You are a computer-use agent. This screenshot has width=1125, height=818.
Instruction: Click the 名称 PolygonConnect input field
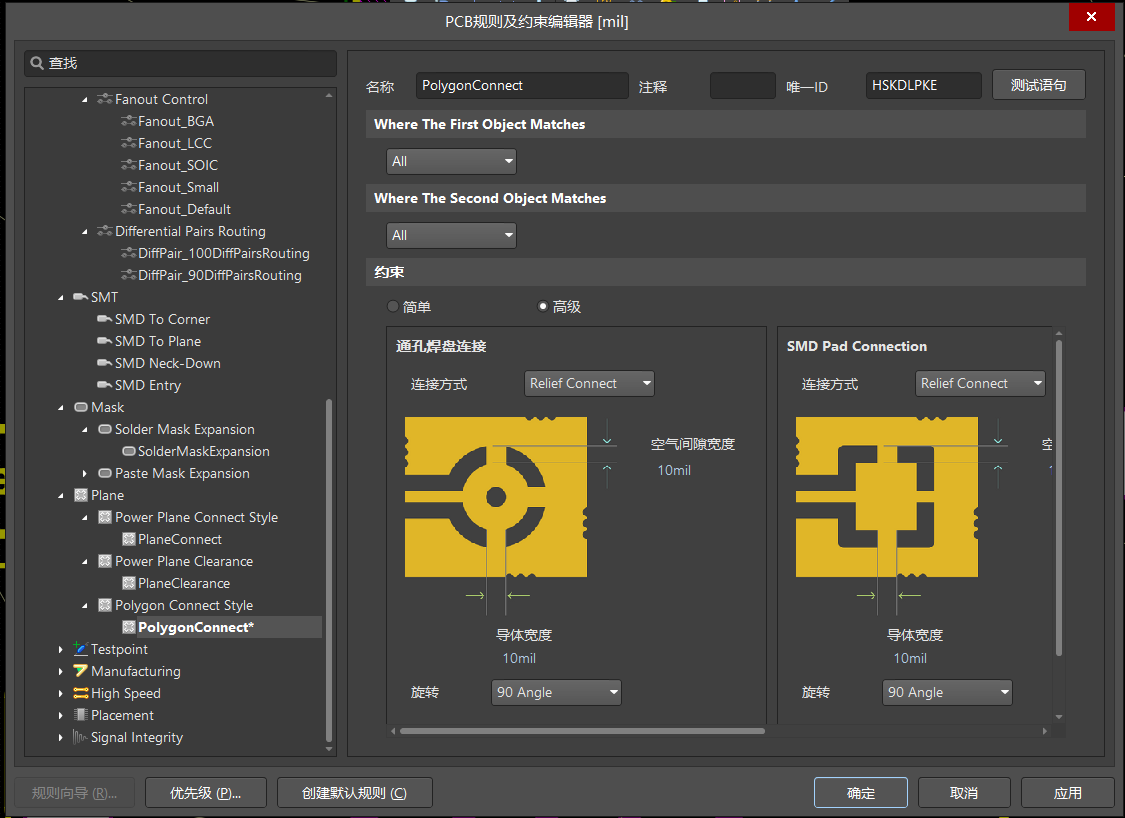tap(522, 85)
